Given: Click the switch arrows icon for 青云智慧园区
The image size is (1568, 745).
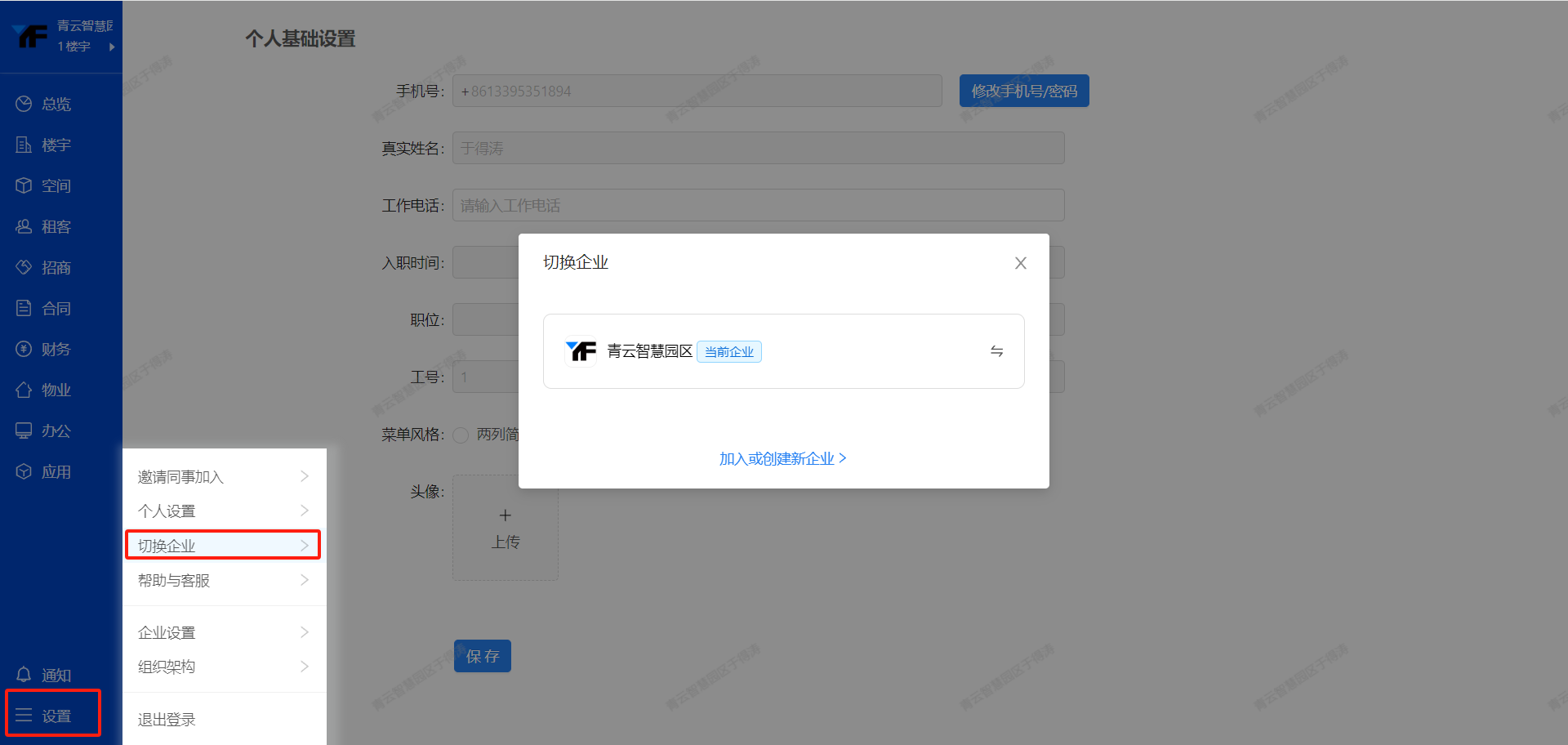Looking at the screenshot, I should pos(996,351).
